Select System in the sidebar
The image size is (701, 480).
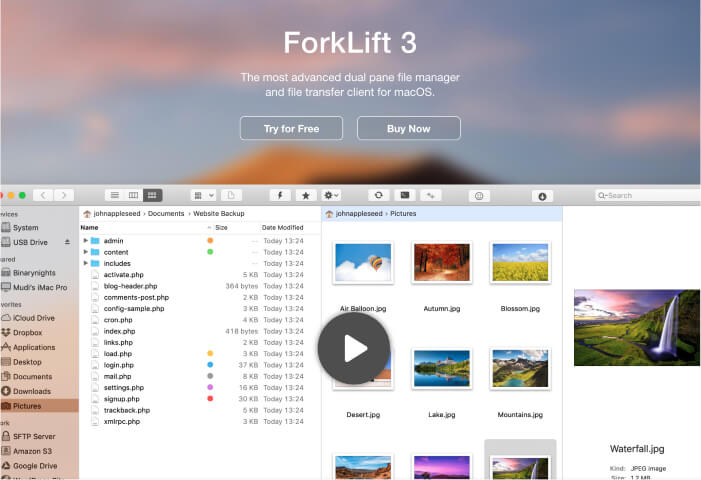click(39, 227)
